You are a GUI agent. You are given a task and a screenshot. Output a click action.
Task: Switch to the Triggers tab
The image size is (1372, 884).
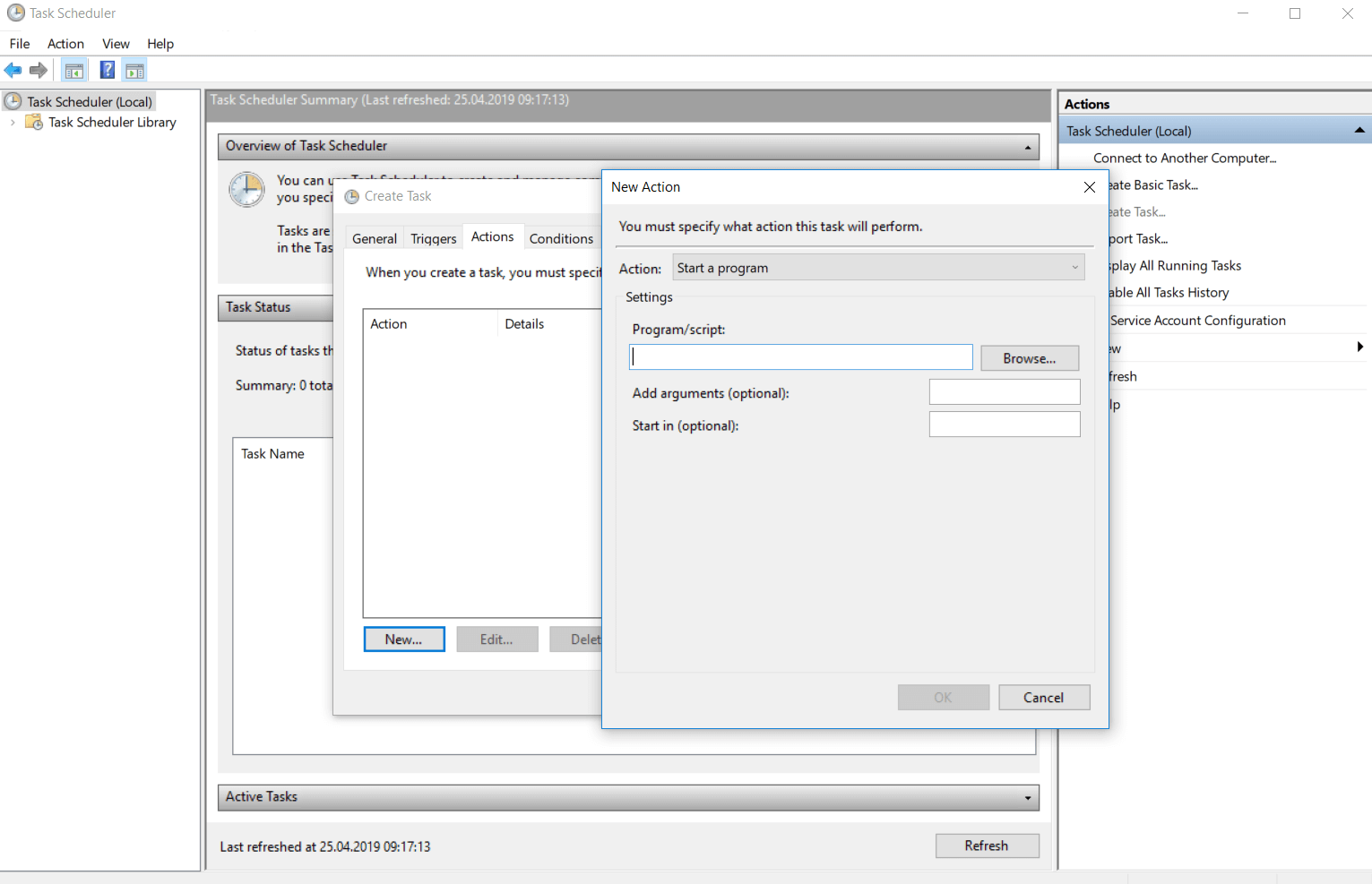[x=433, y=237]
